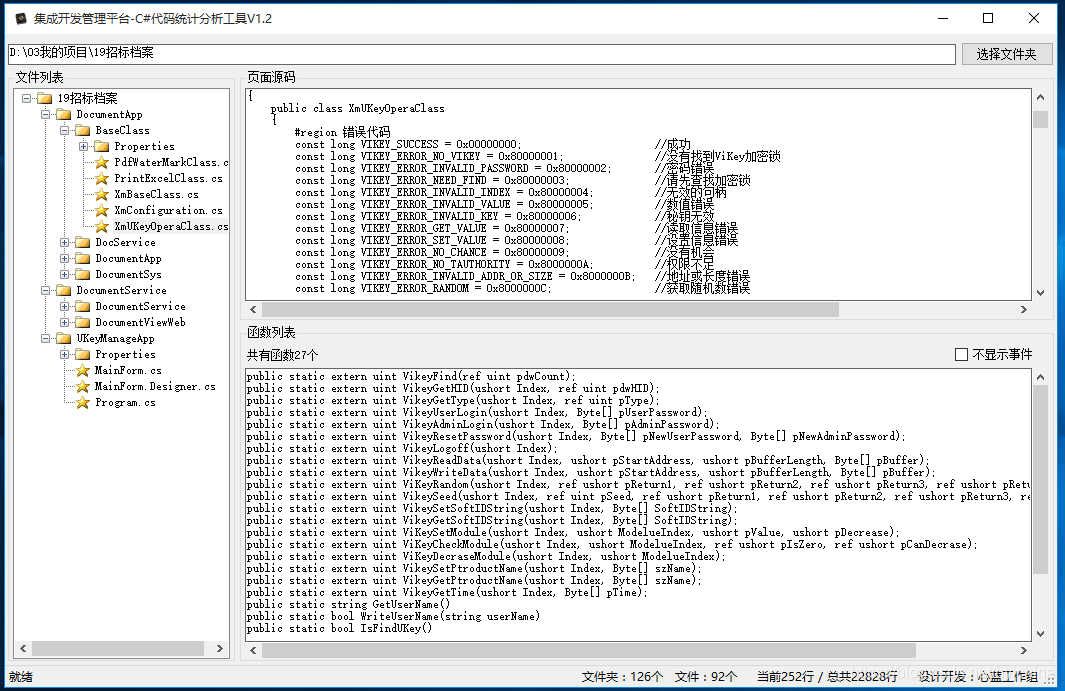Click the star icon of PdfWaterMarkClass.cs

[x=102, y=162]
